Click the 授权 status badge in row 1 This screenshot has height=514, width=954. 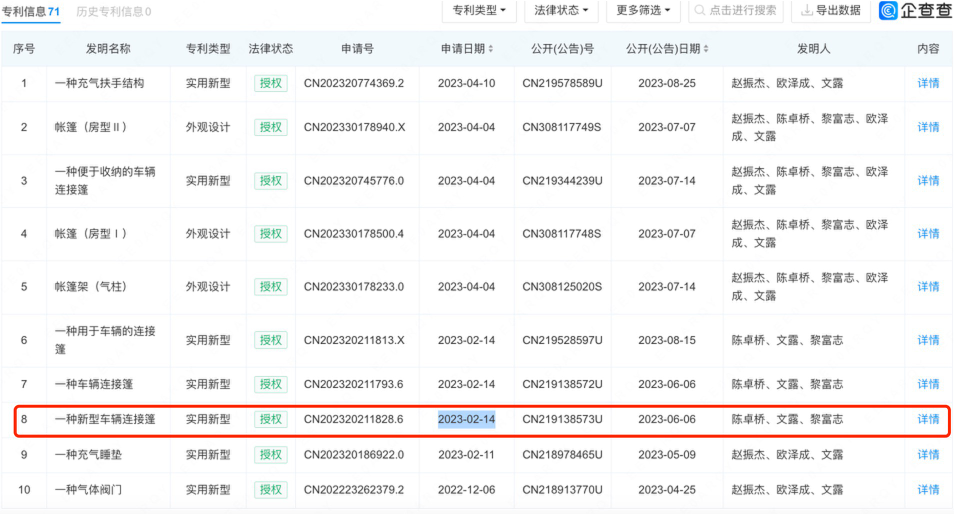[270, 83]
